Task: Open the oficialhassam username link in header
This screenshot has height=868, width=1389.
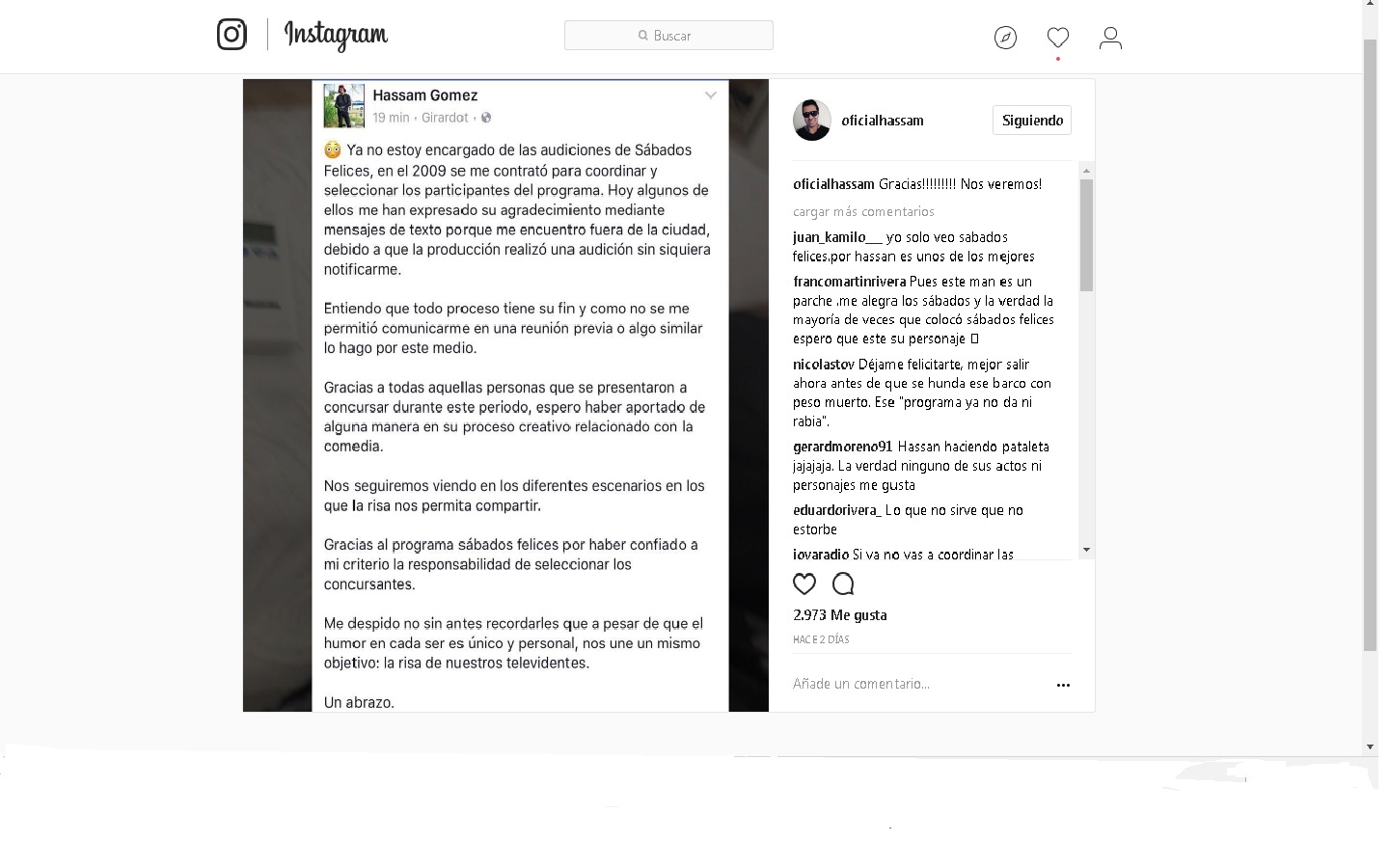Action: [883, 121]
